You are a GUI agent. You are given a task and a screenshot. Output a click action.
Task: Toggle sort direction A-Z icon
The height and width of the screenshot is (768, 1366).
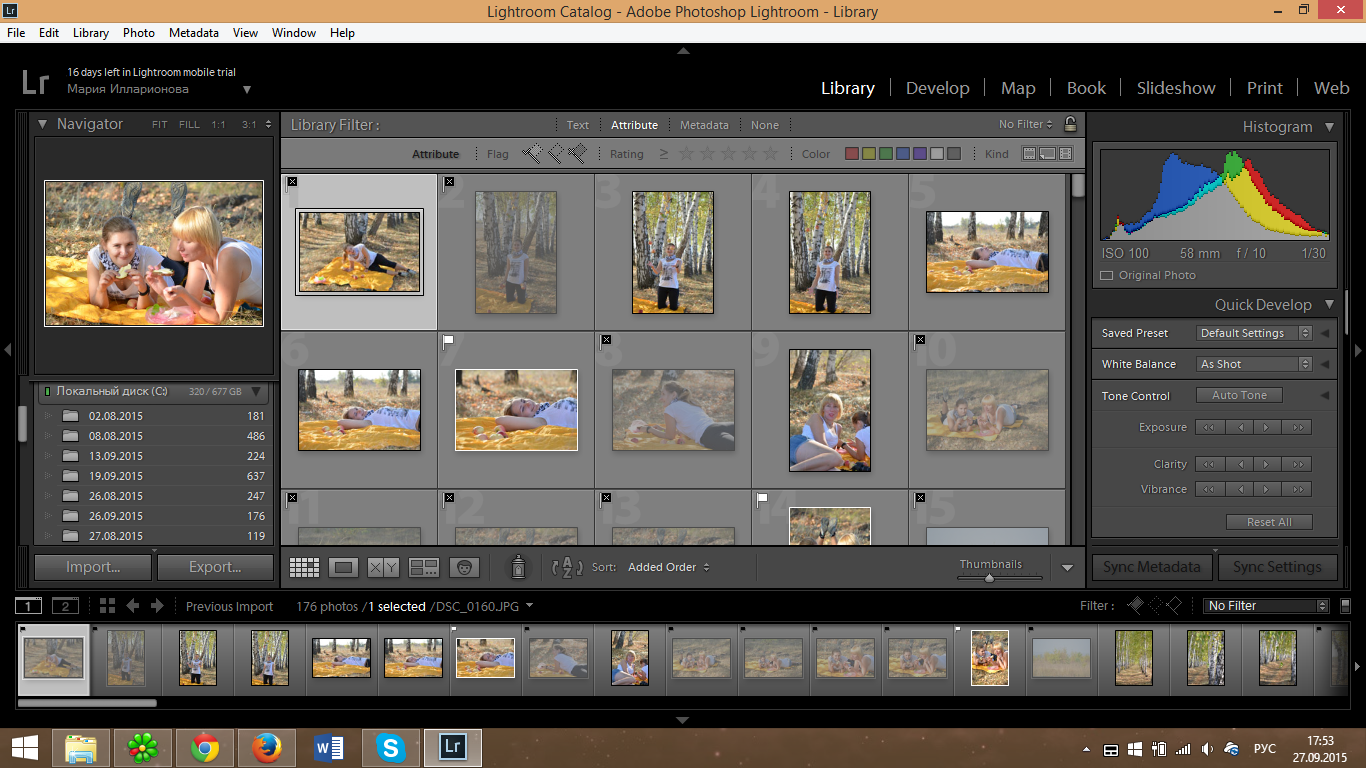coord(567,567)
